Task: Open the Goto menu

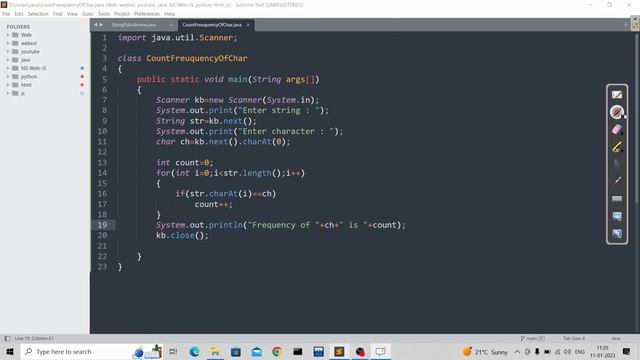Action: click(x=88, y=14)
